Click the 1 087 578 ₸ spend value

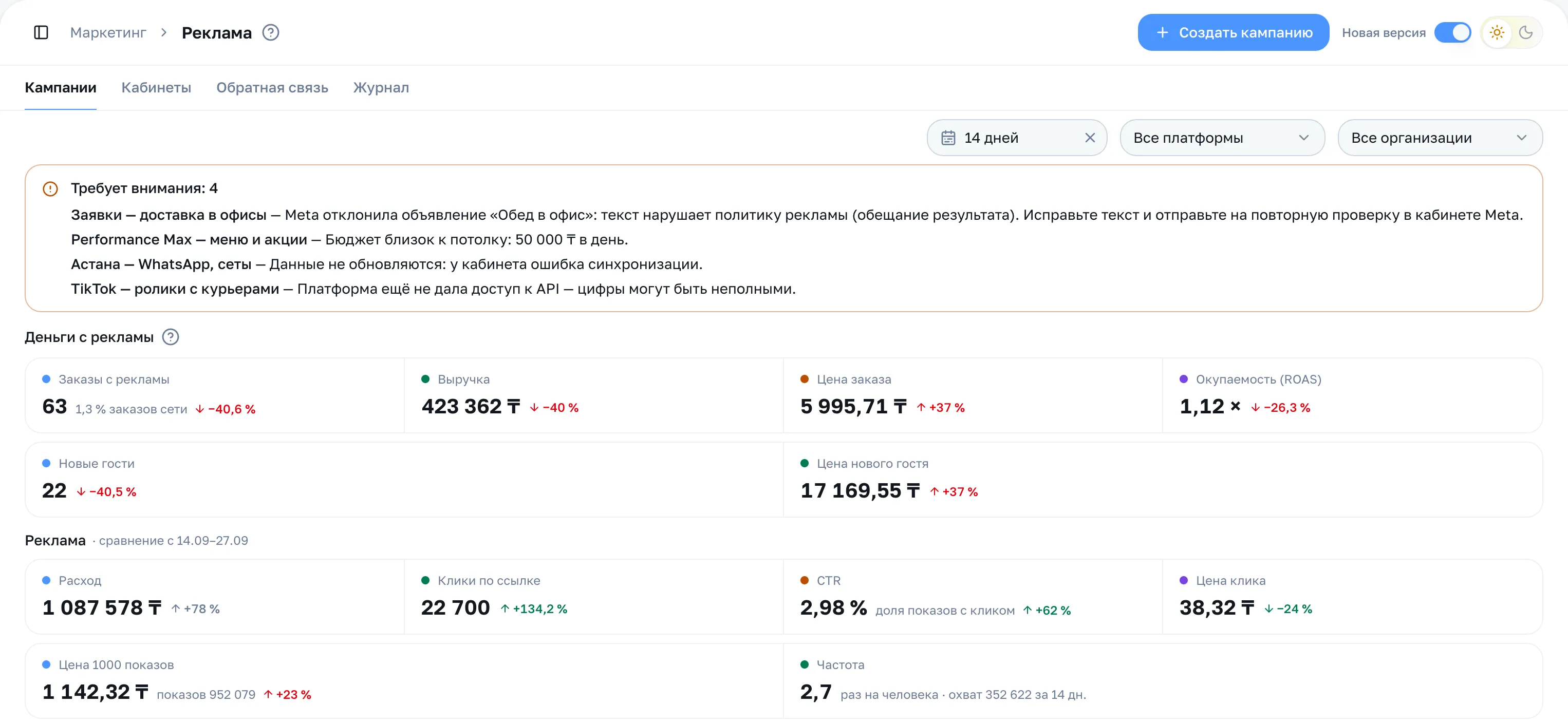tap(102, 607)
